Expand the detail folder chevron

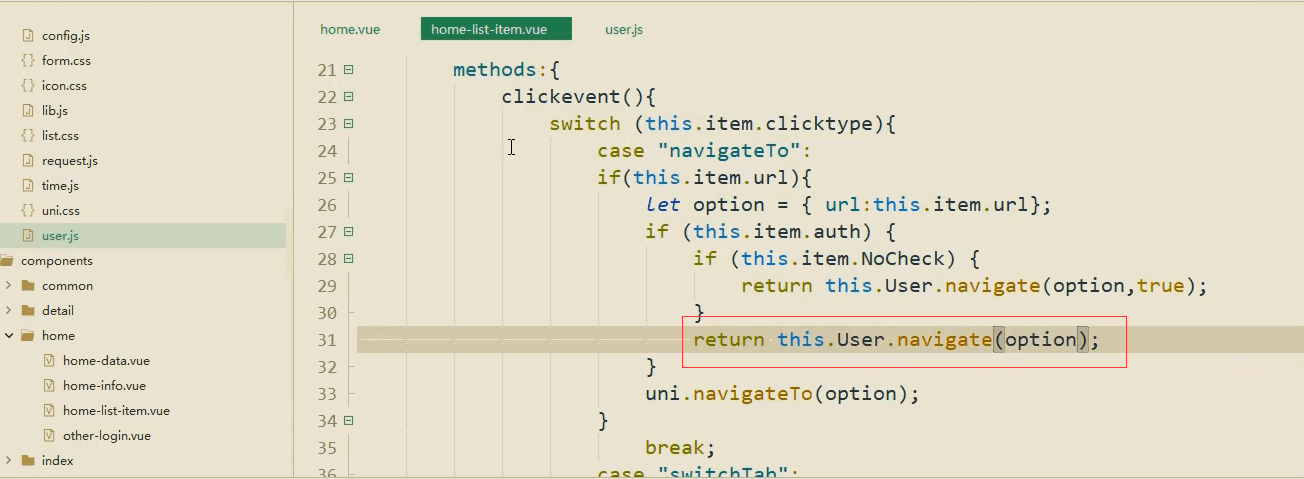[8, 310]
